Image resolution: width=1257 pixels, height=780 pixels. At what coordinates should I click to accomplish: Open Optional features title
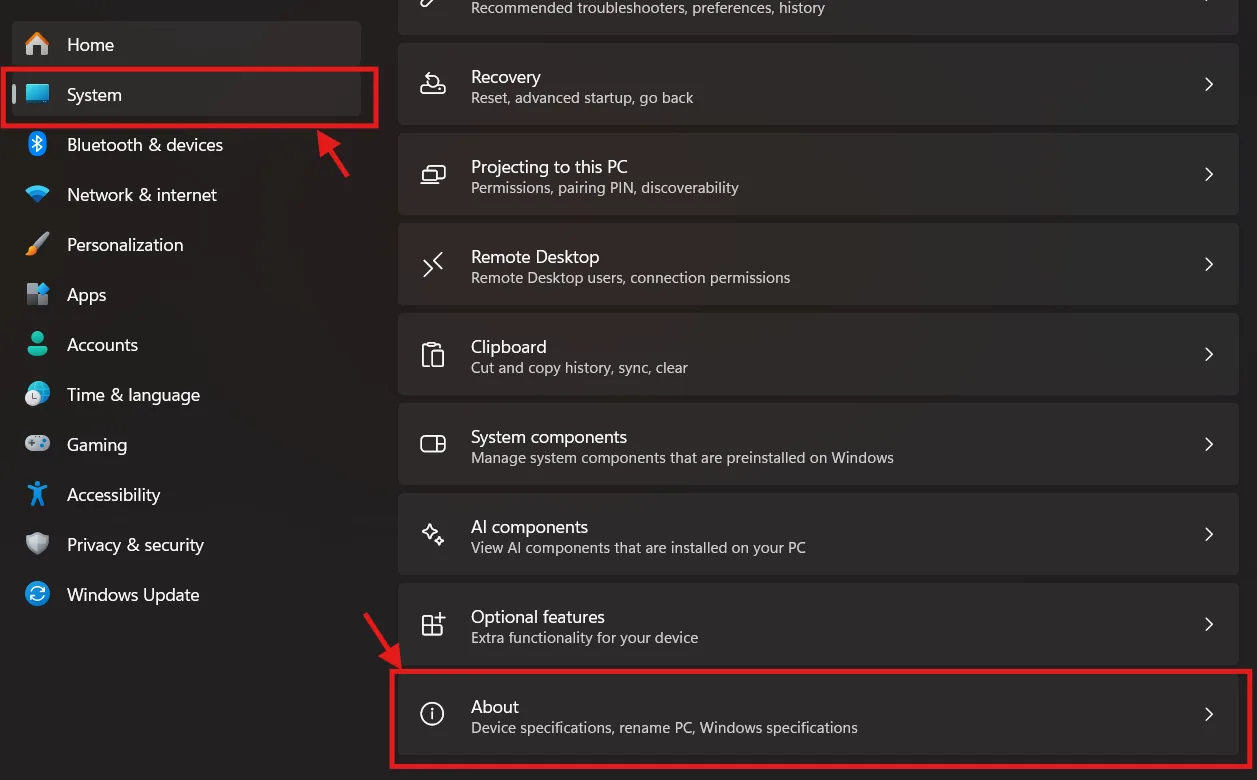coord(538,617)
